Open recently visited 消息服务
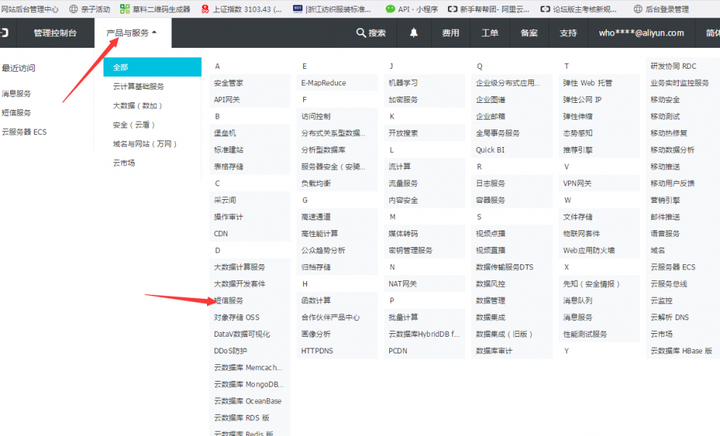The height and width of the screenshot is (436, 720). click(x=16, y=94)
